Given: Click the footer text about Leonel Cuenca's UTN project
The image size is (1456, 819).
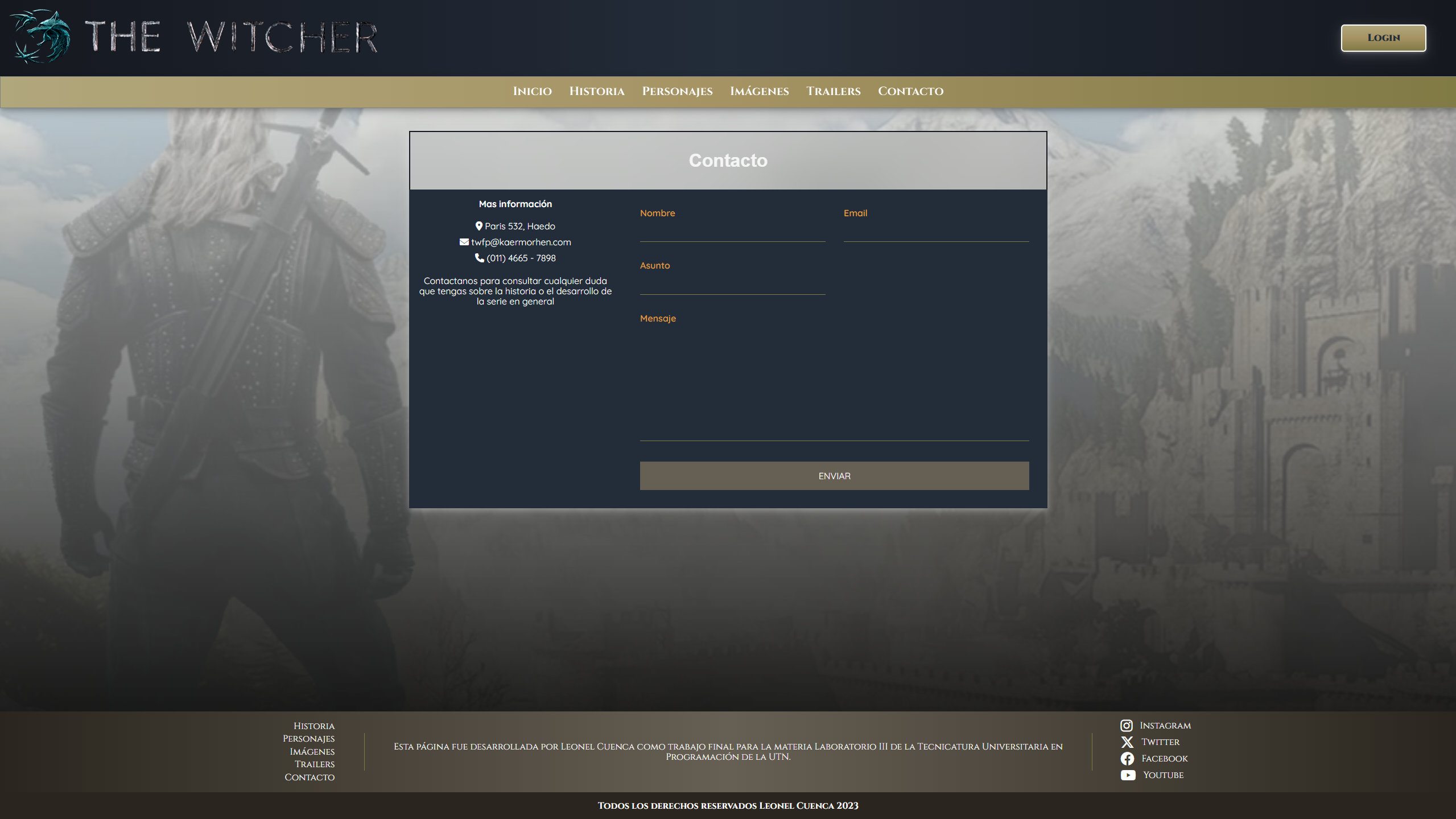Looking at the screenshot, I should (728, 752).
